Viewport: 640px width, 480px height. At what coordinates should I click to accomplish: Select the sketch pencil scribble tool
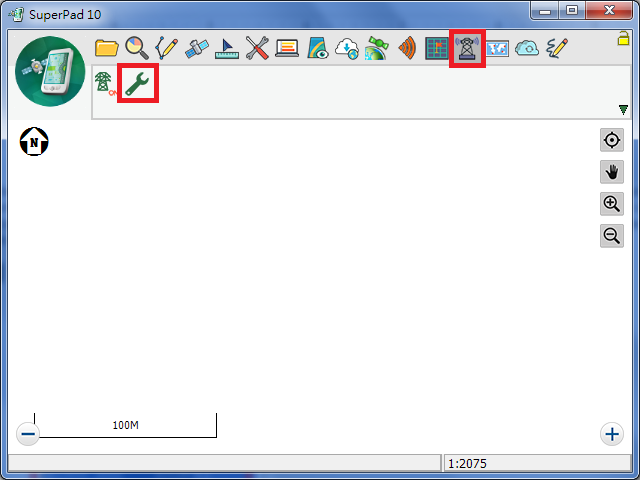coord(557,49)
